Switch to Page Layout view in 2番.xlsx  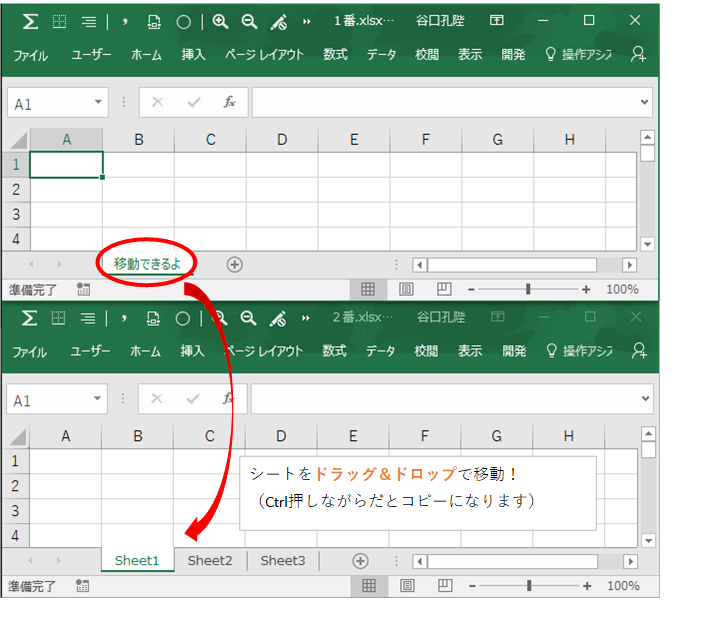point(407,586)
